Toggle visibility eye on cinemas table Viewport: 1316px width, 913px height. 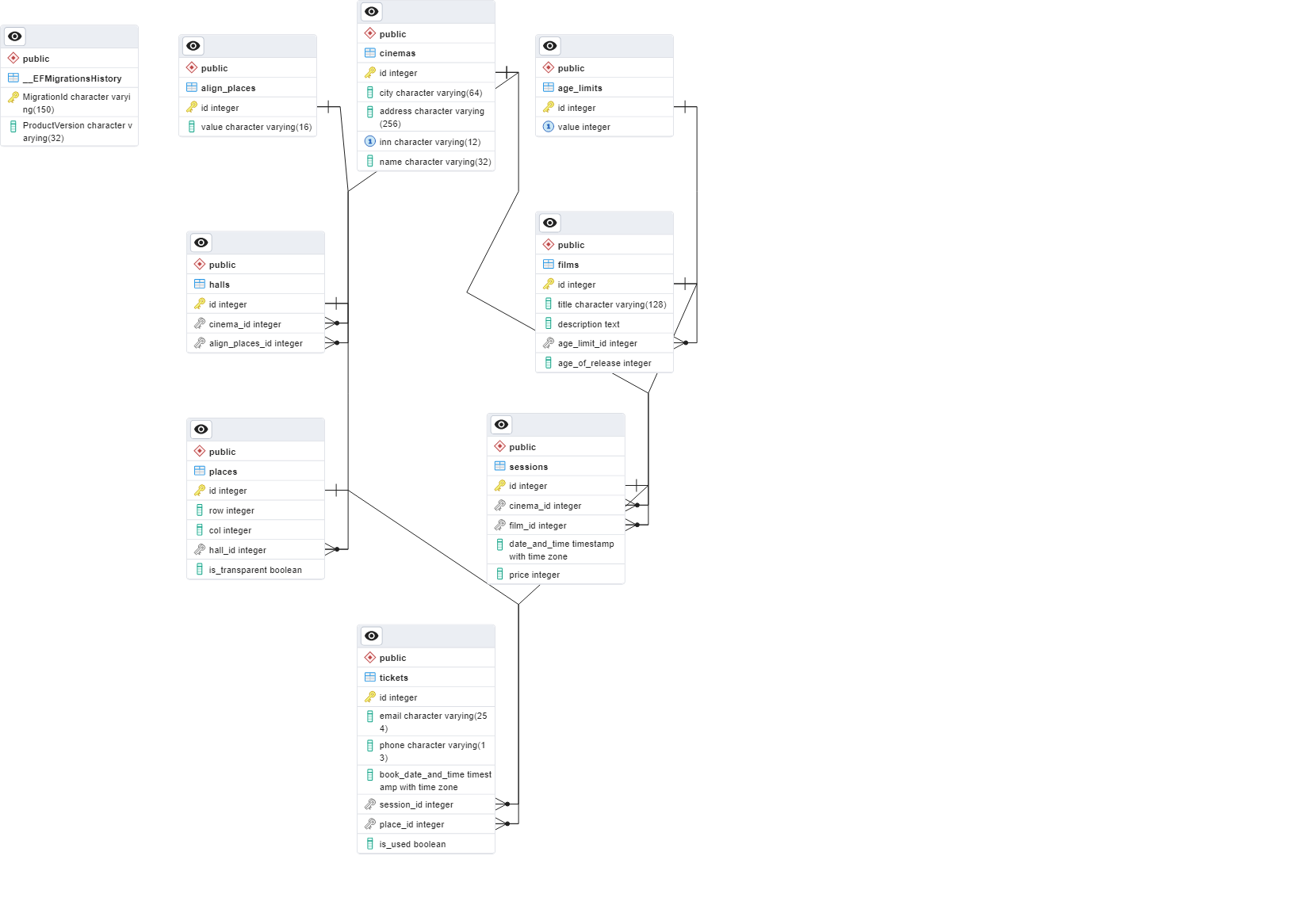pyautogui.click(x=371, y=12)
